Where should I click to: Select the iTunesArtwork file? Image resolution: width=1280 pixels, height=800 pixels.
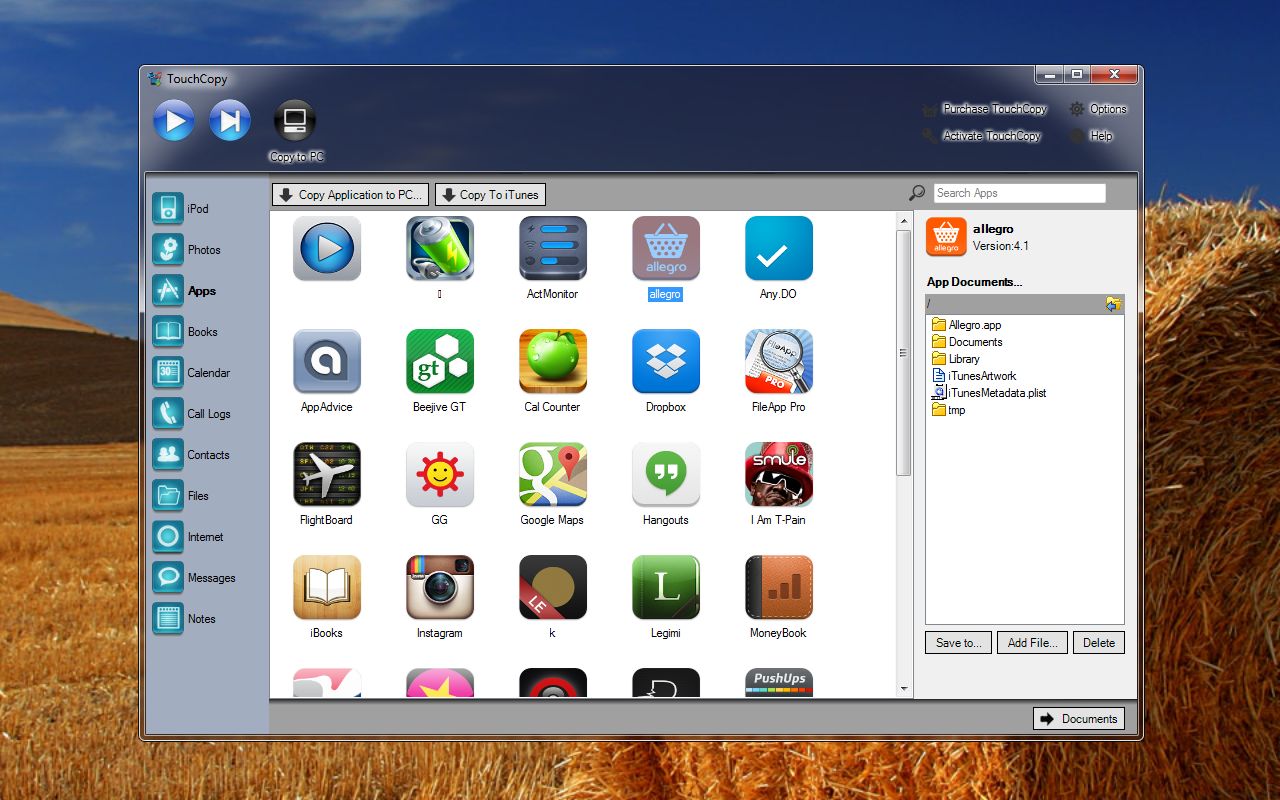(x=974, y=376)
